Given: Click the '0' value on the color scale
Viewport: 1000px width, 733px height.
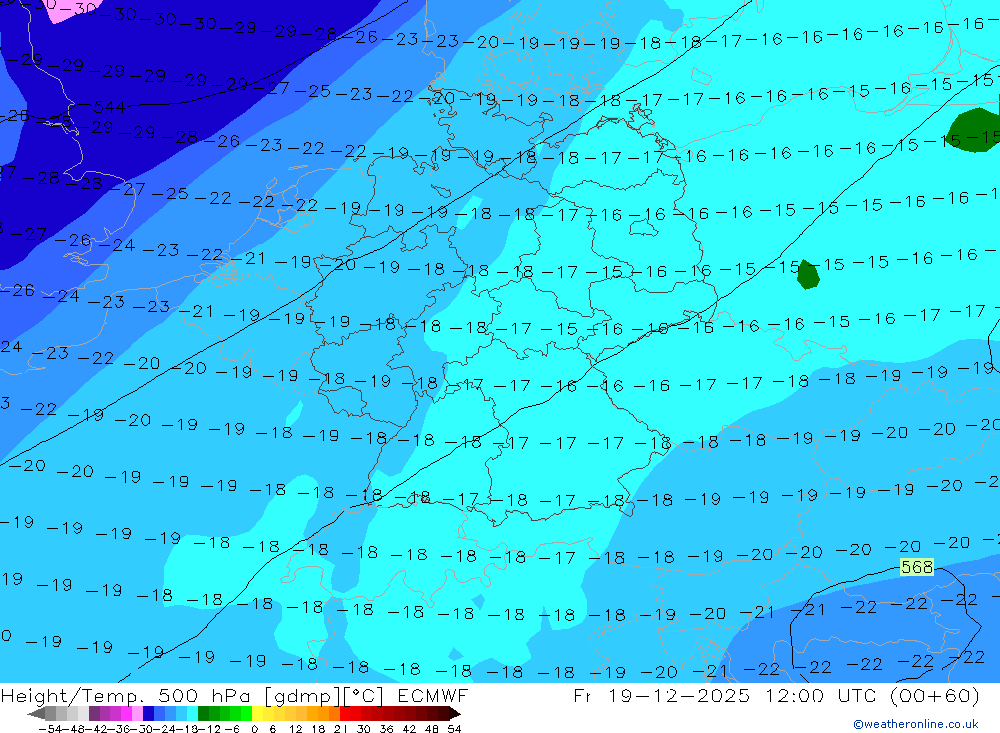Looking at the screenshot, I should (254, 729).
